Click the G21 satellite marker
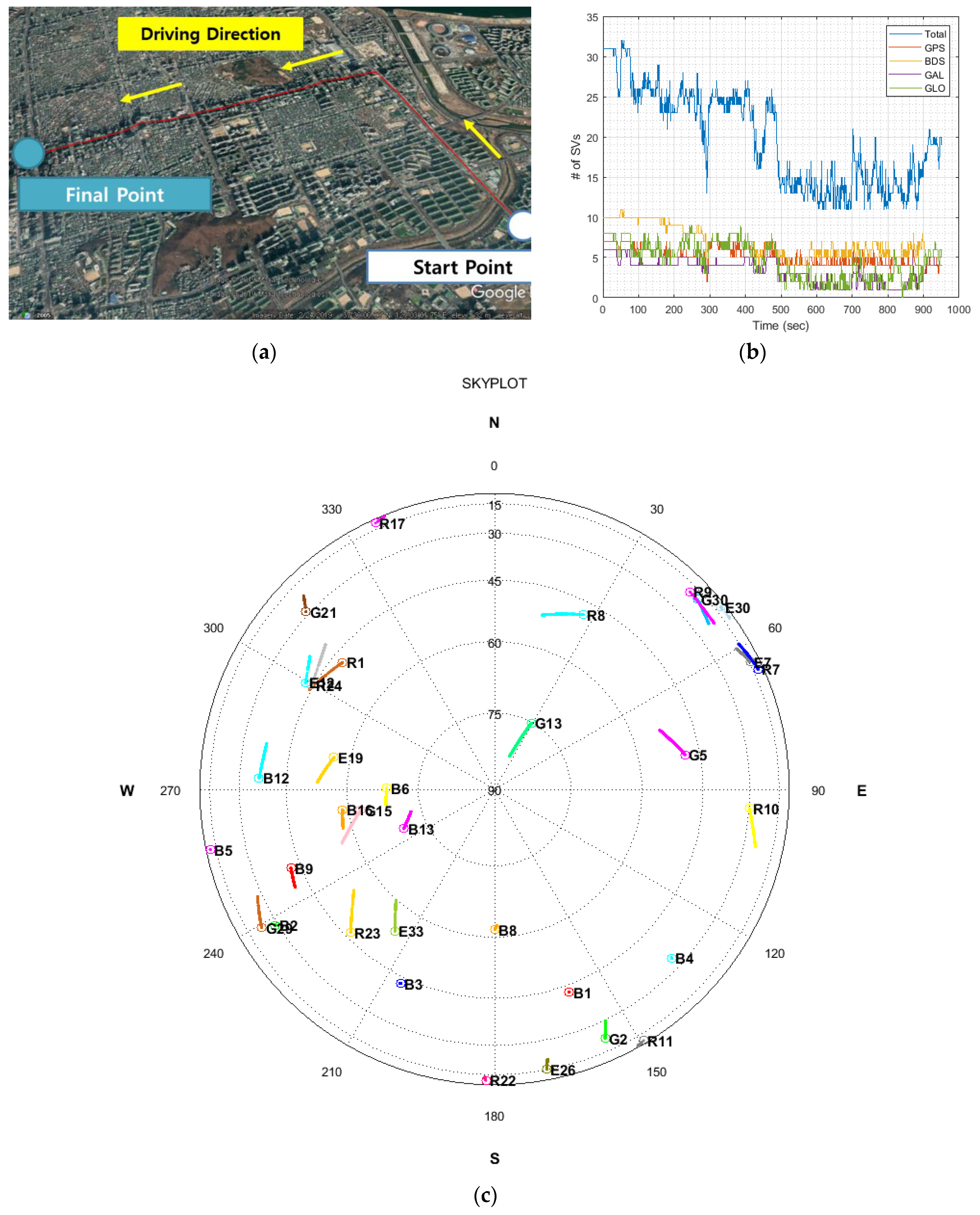Viewport: 980px width, 1215px height. [x=305, y=612]
